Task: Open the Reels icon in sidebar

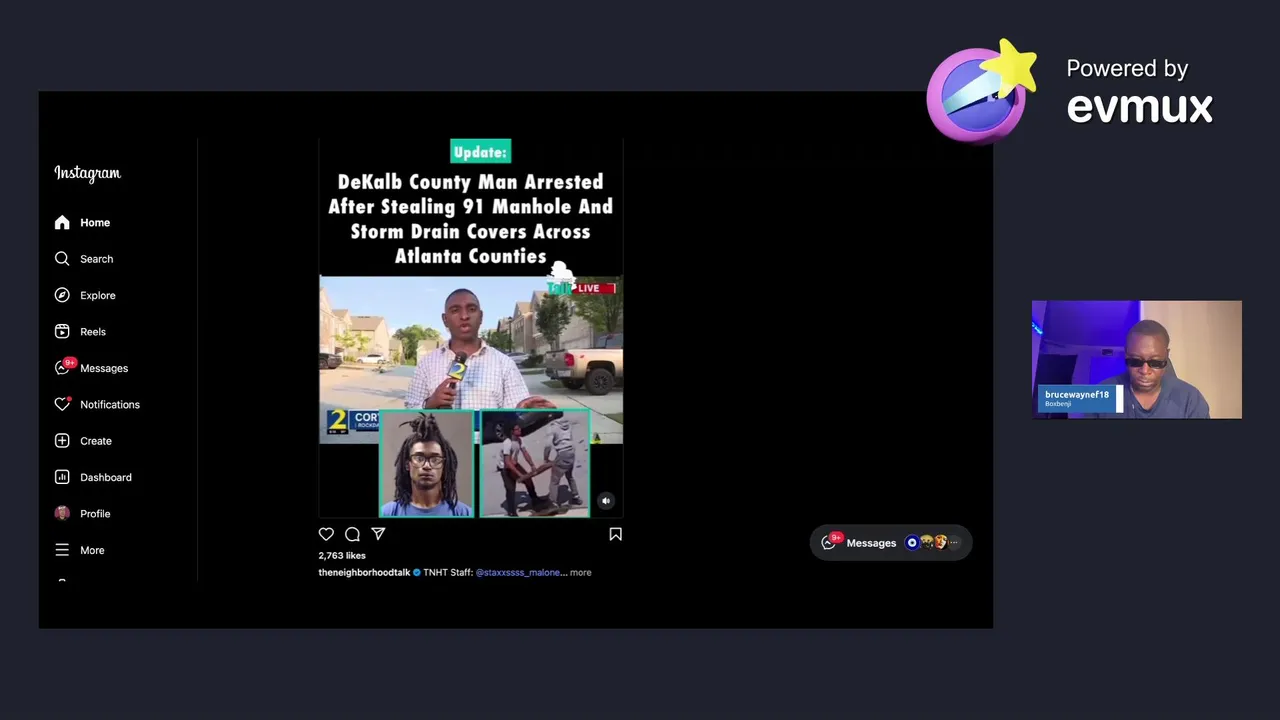Action: tap(62, 331)
